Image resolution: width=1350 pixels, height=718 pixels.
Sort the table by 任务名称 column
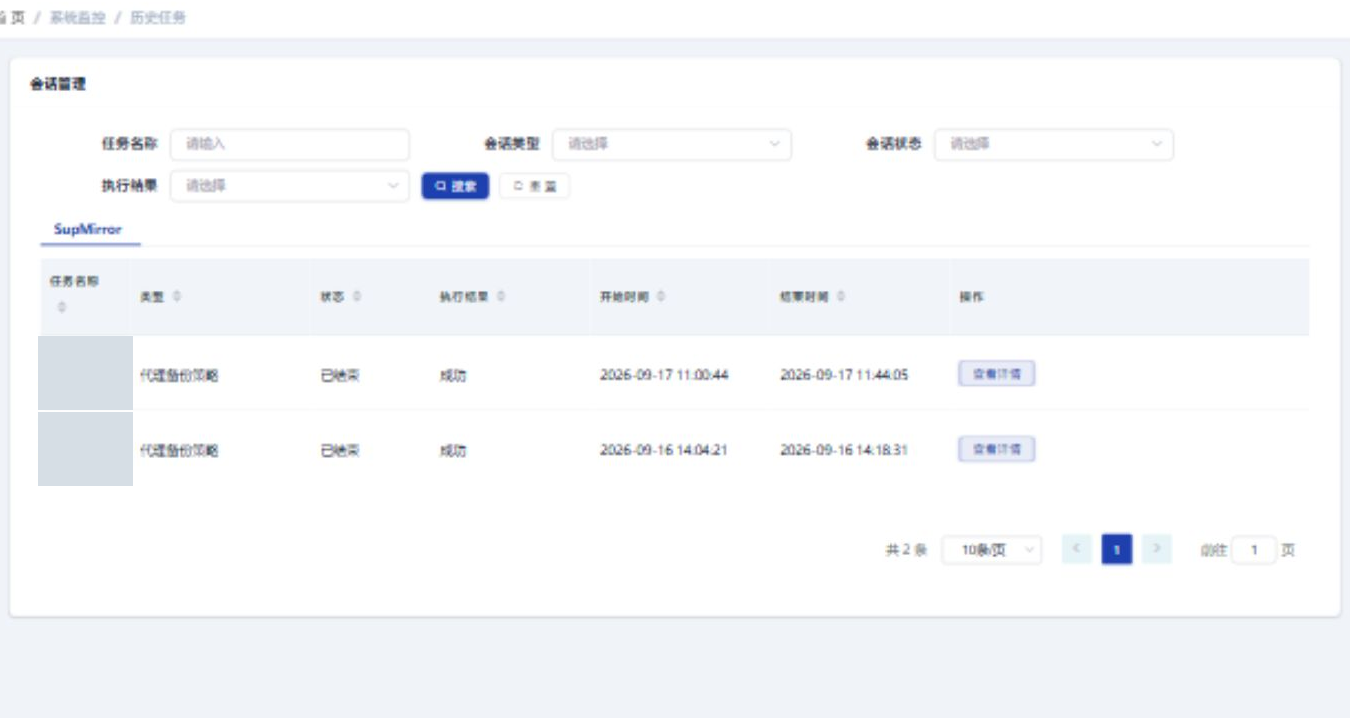pos(62,307)
